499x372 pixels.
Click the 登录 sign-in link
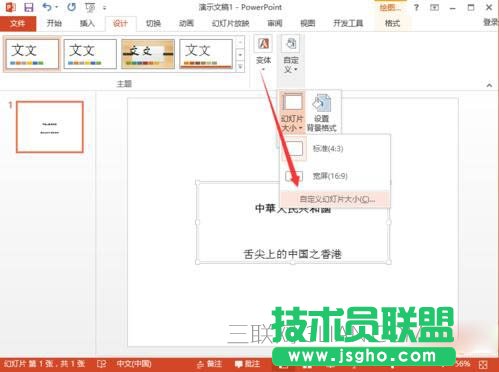tap(491, 23)
